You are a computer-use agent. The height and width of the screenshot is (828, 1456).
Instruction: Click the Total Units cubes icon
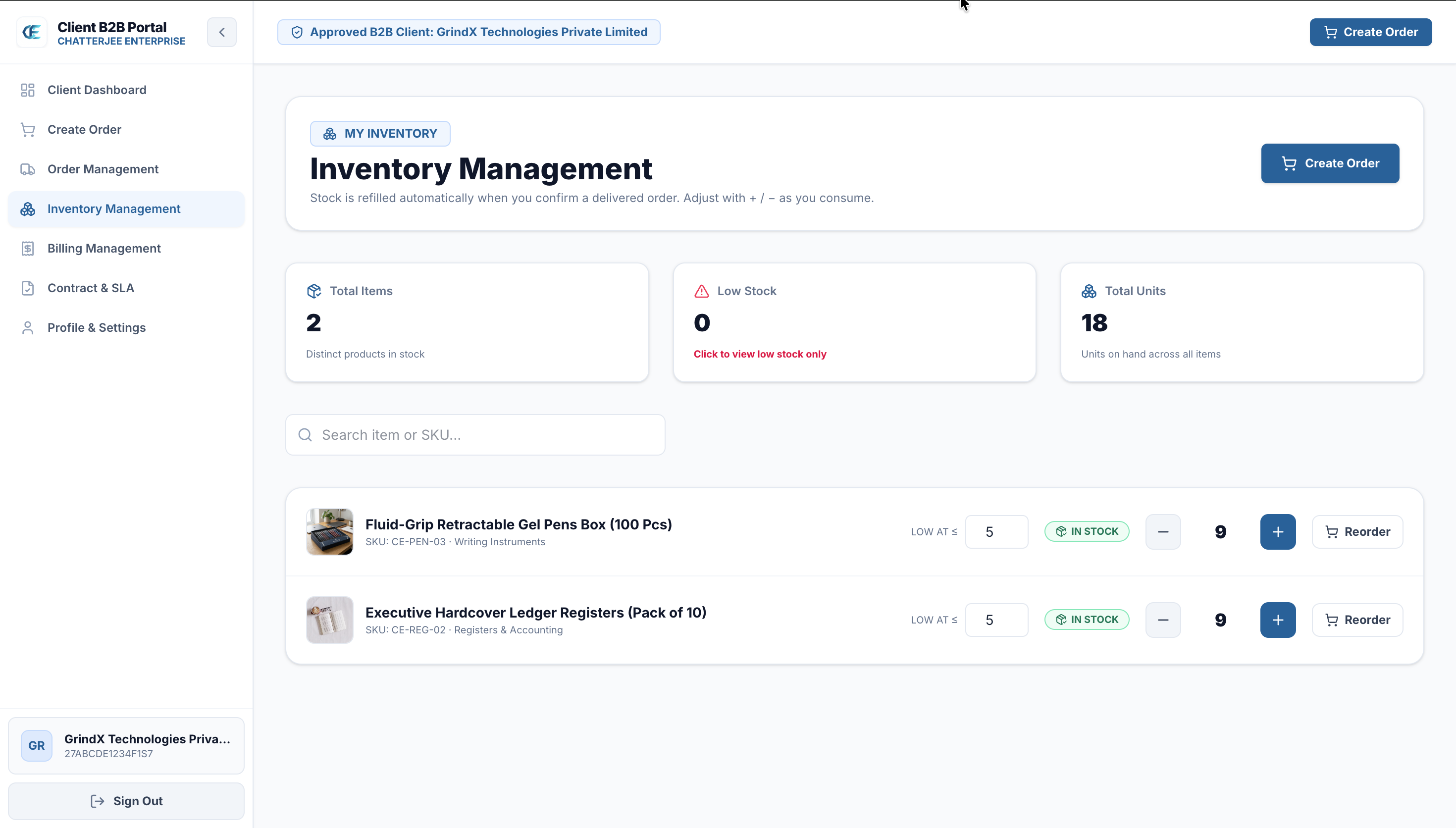1089,291
